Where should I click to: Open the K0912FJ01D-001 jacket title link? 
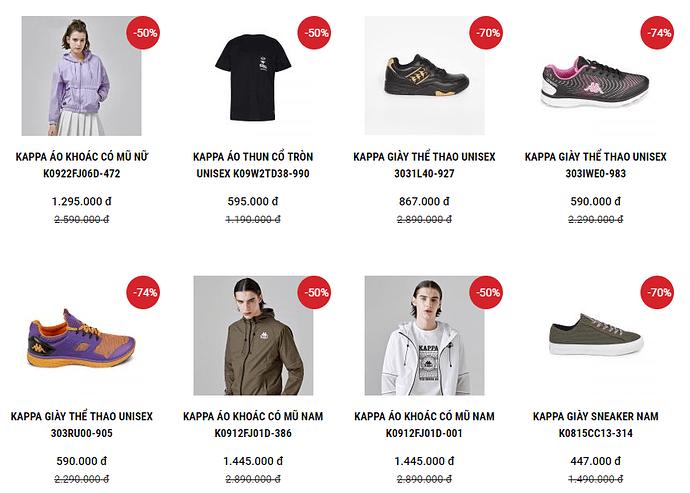click(x=424, y=424)
